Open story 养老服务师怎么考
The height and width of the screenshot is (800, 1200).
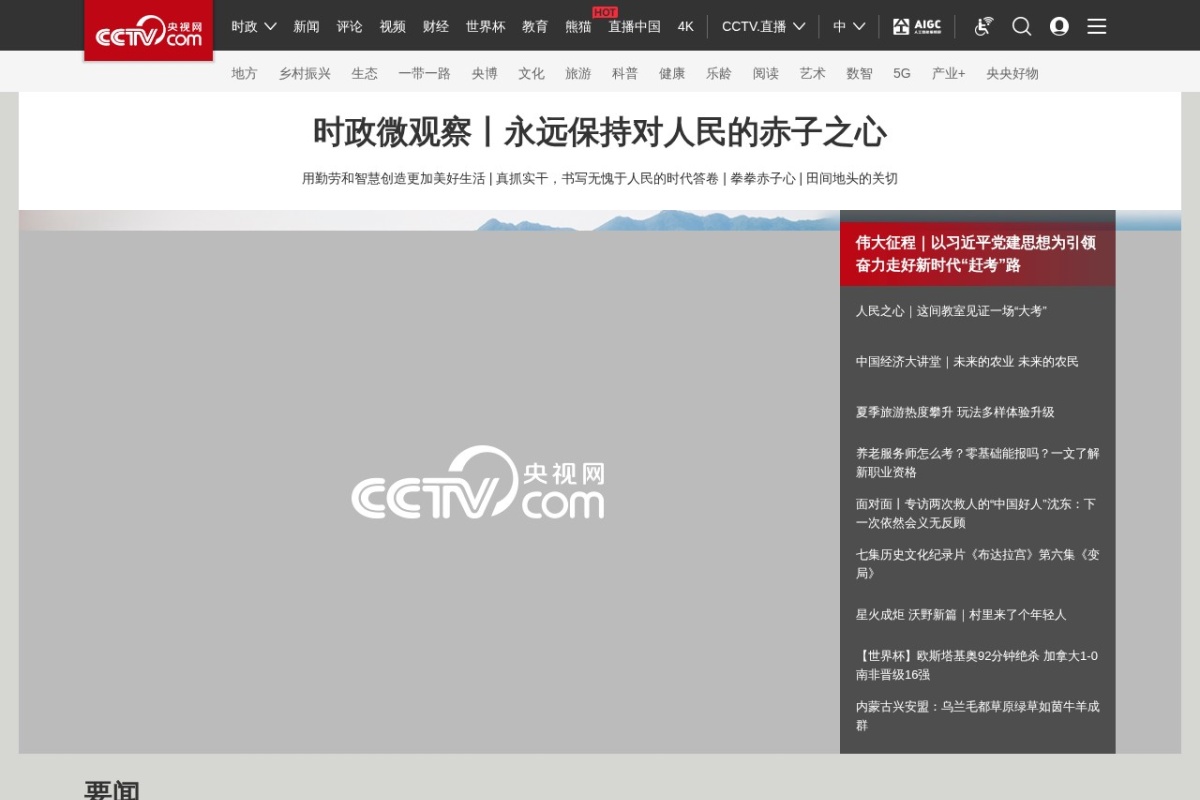pos(977,462)
